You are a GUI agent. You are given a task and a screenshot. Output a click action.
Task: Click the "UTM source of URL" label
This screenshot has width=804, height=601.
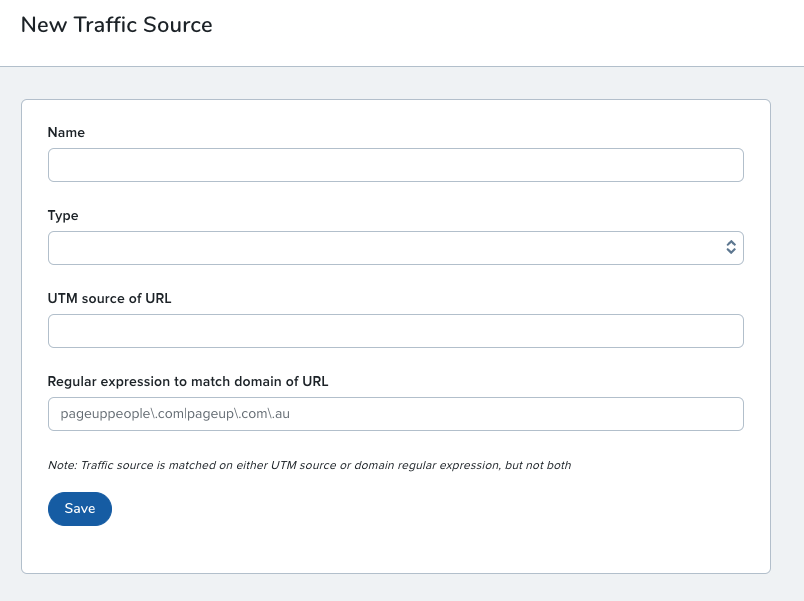pyautogui.click(x=109, y=298)
